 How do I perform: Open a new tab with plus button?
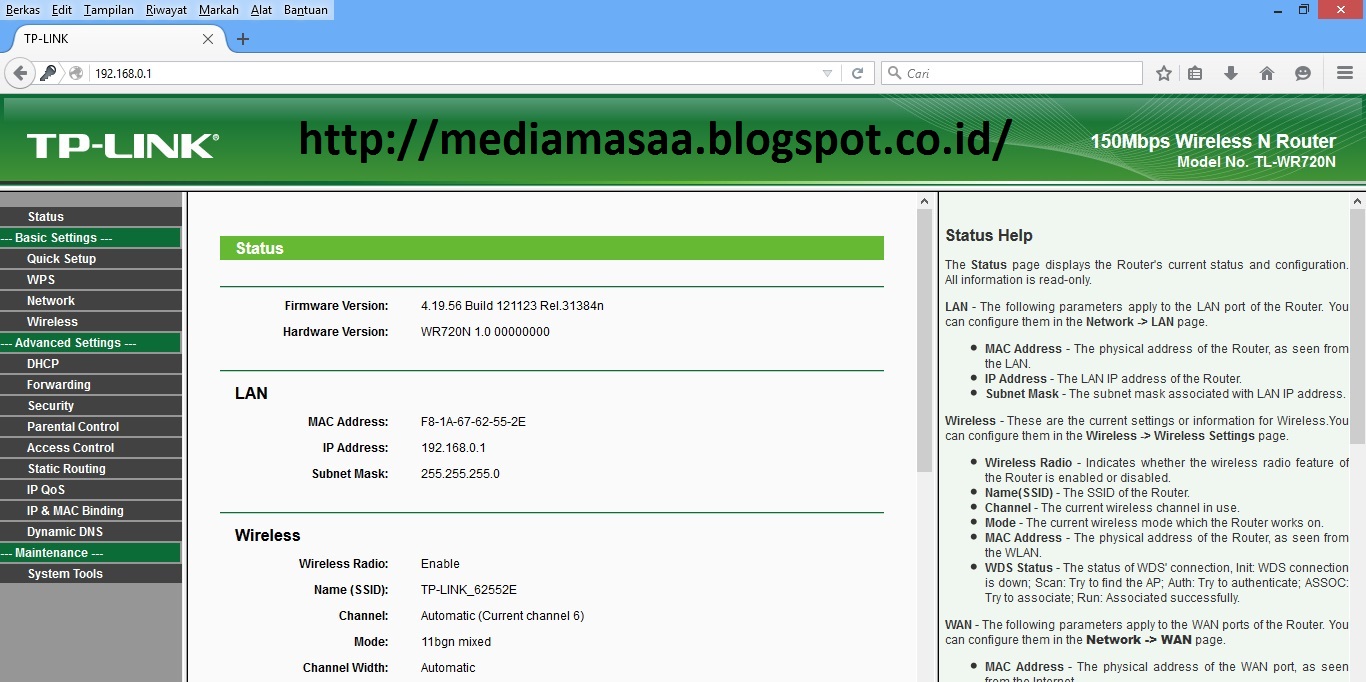tap(242, 39)
